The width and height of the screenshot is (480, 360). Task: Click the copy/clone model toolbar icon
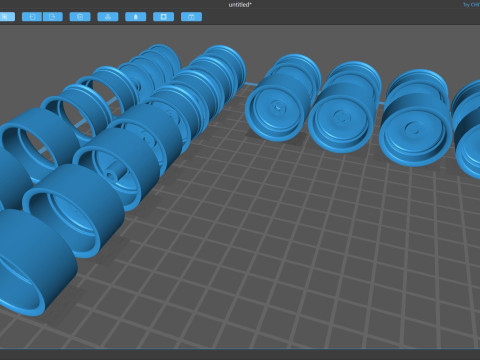tap(80, 17)
